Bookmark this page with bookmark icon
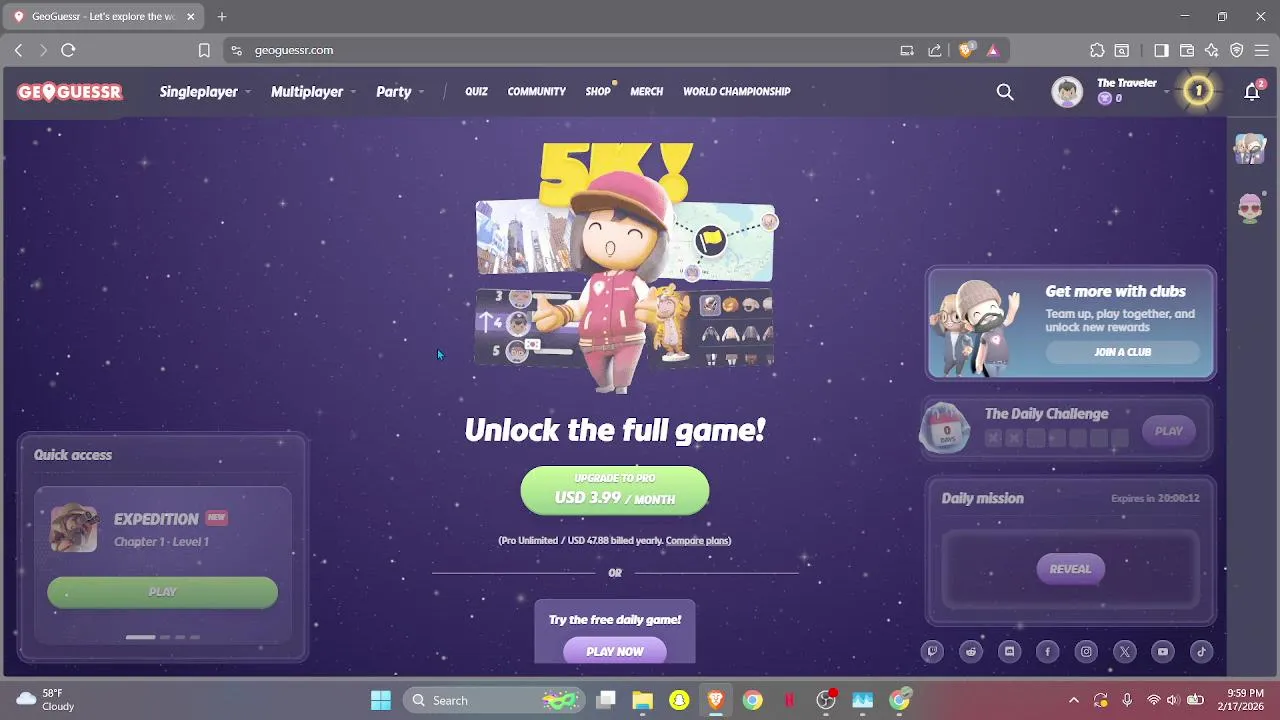Viewport: 1280px width, 720px height. [x=204, y=50]
